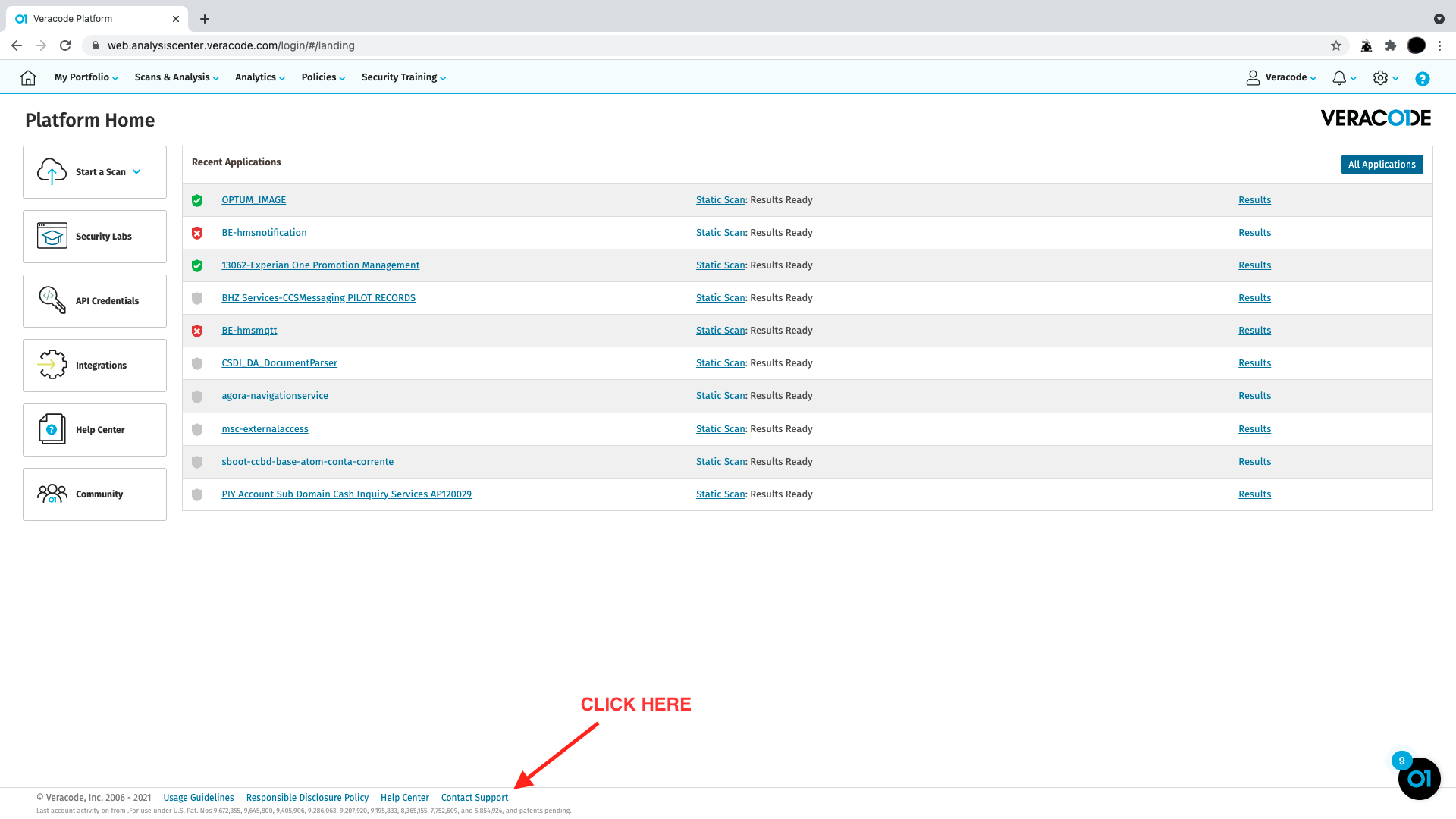
Task: Open the Chrome profile avatar
Action: pyautogui.click(x=1416, y=45)
